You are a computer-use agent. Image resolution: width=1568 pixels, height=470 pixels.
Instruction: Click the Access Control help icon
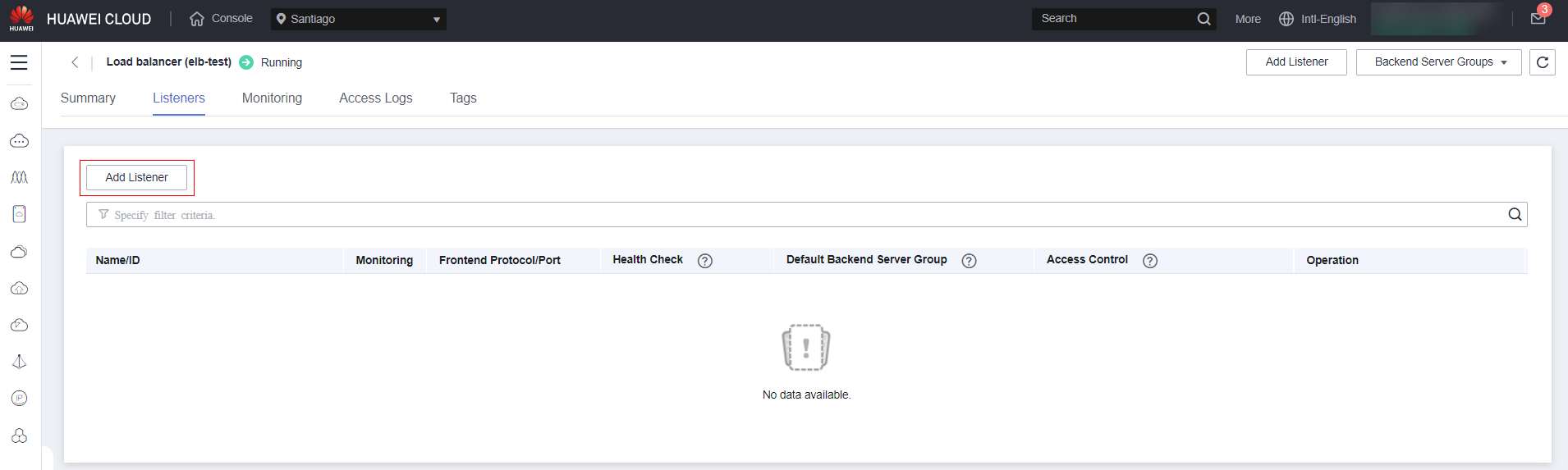click(1149, 261)
